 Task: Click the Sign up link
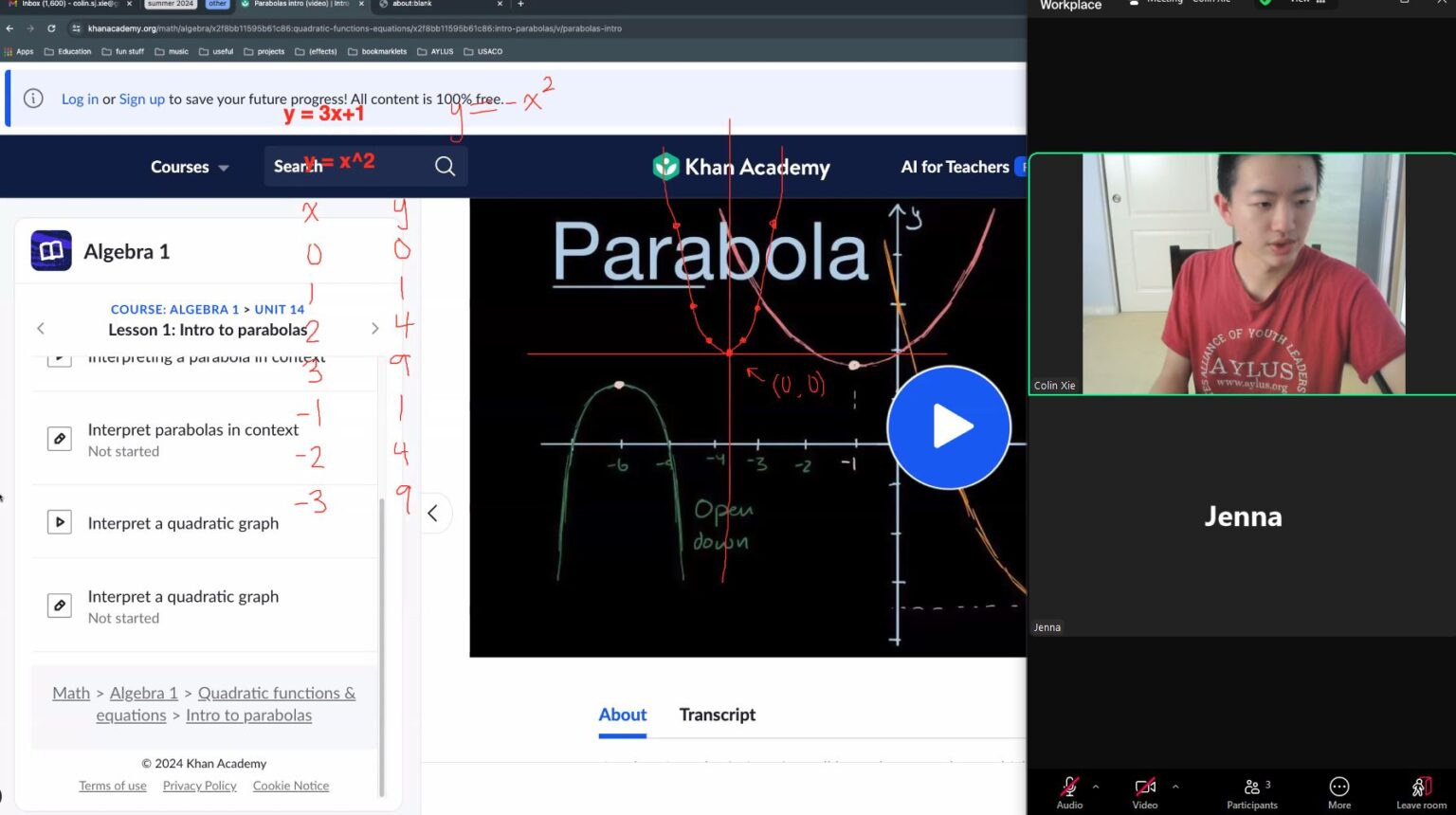pyautogui.click(x=142, y=99)
